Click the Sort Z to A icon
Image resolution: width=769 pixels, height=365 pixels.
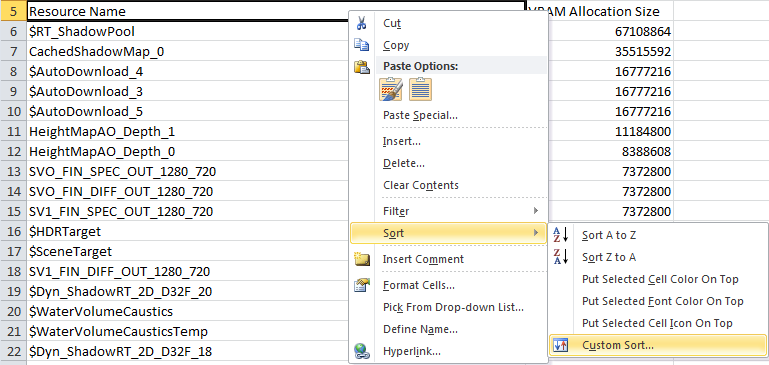[x=561, y=257]
